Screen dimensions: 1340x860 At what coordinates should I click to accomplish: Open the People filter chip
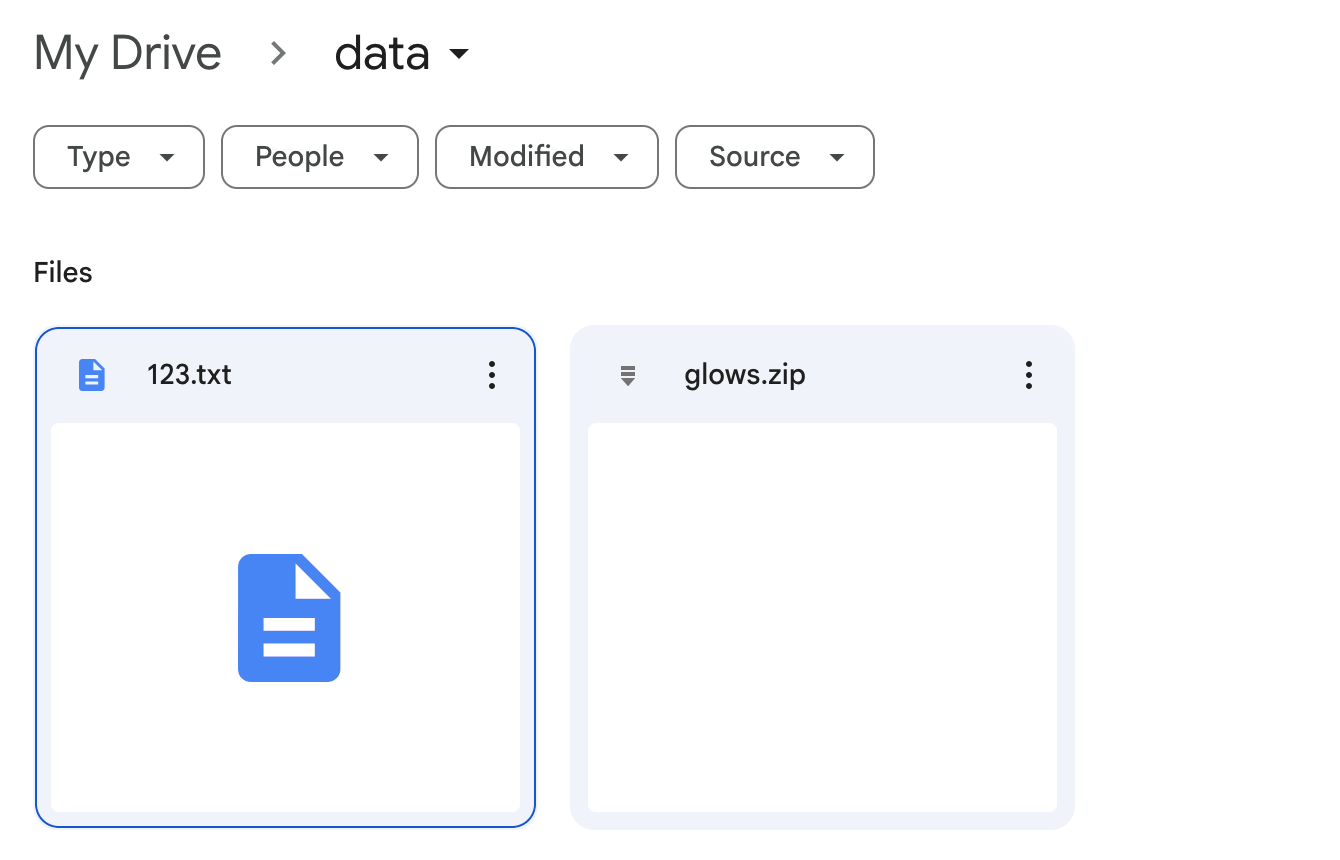[x=320, y=157]
